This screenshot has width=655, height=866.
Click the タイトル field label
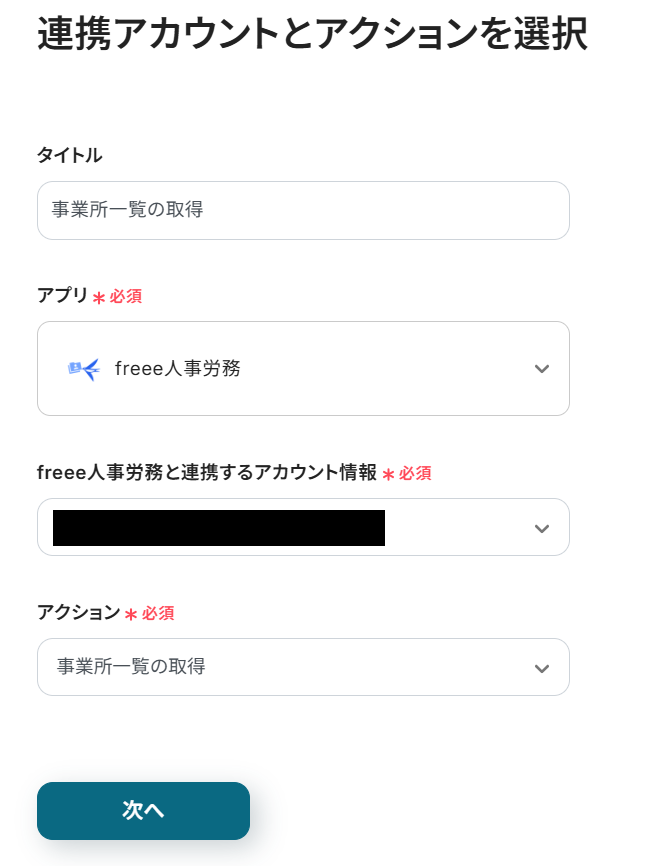(69, 155)
